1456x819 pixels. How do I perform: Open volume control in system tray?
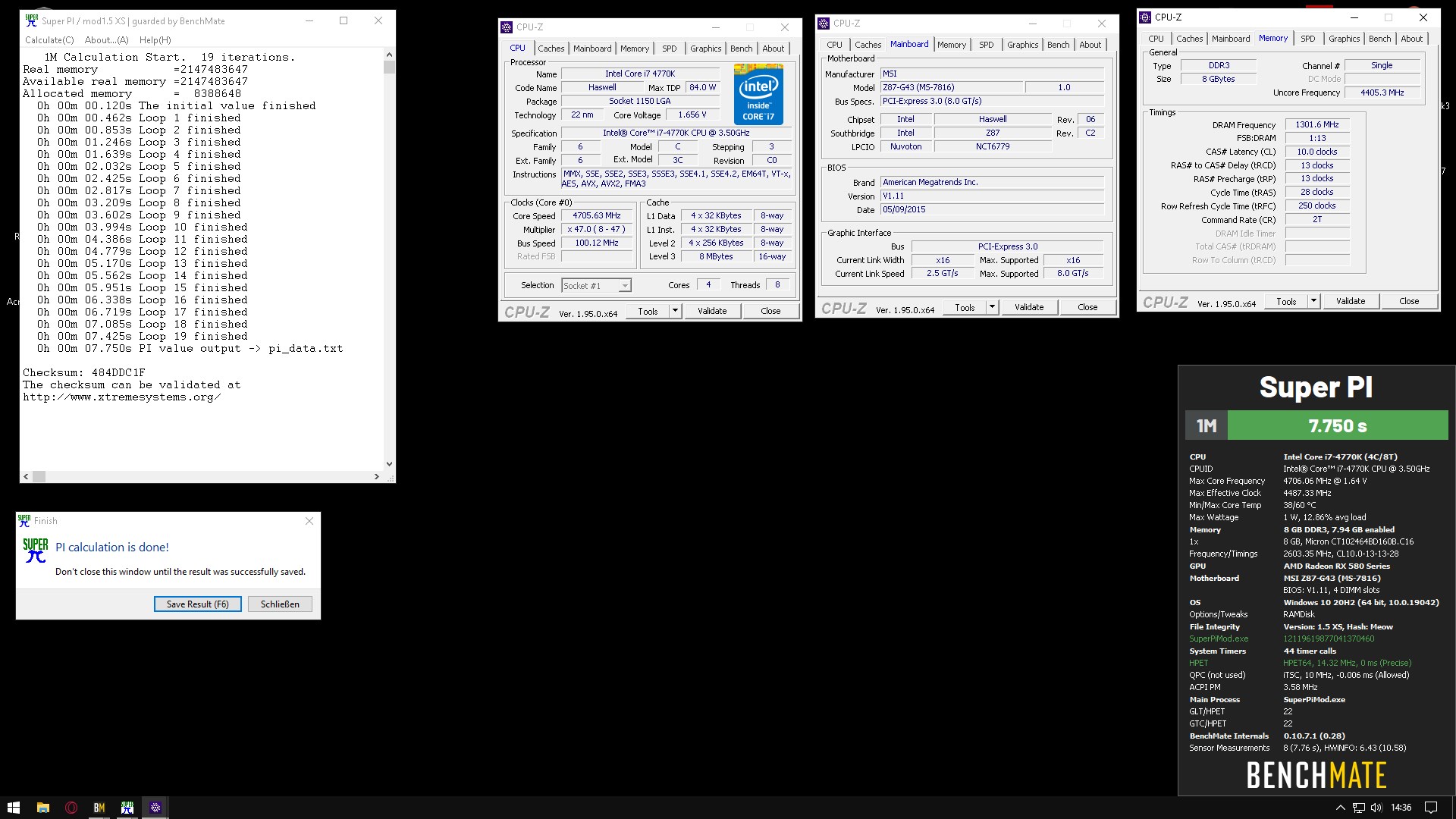pyautogui.click(x=1377, y=808)
